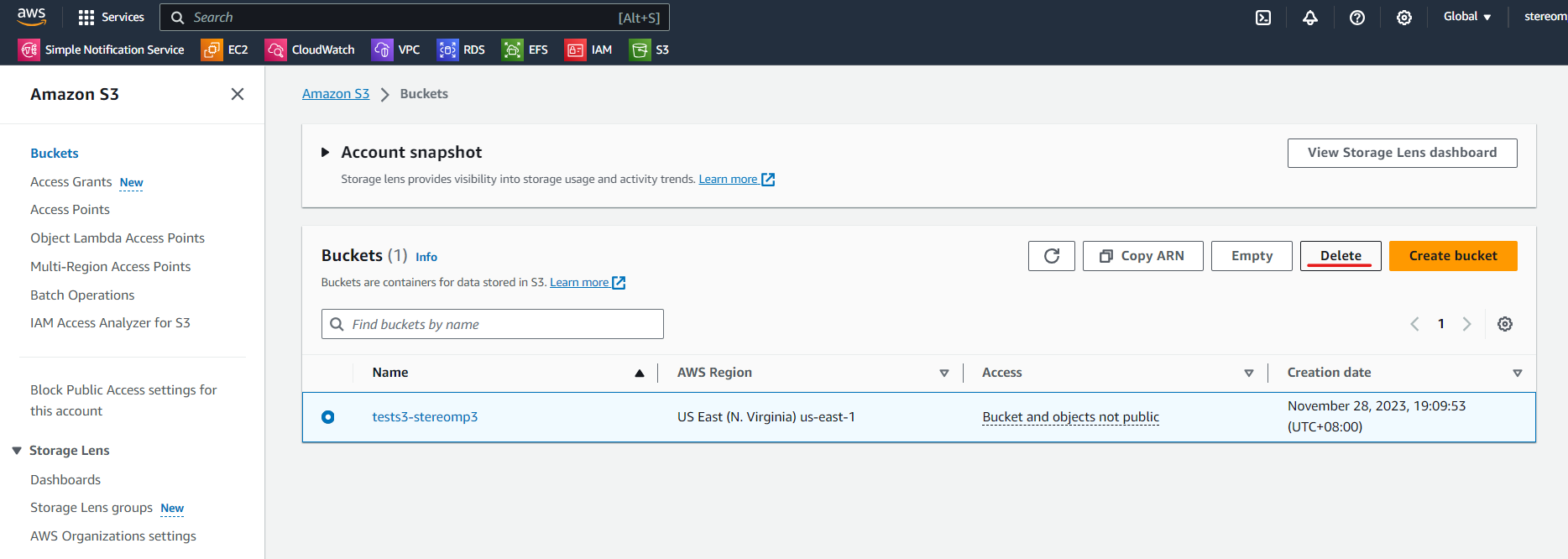Open the CloudWatch shortcut icon
The image size is (1568, 559).
point(275,50)
